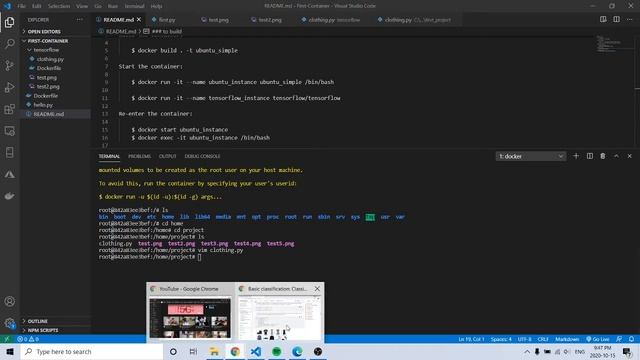Change Spaces: 4 indentation setting
Screen dimensions: 640x360
501,339
